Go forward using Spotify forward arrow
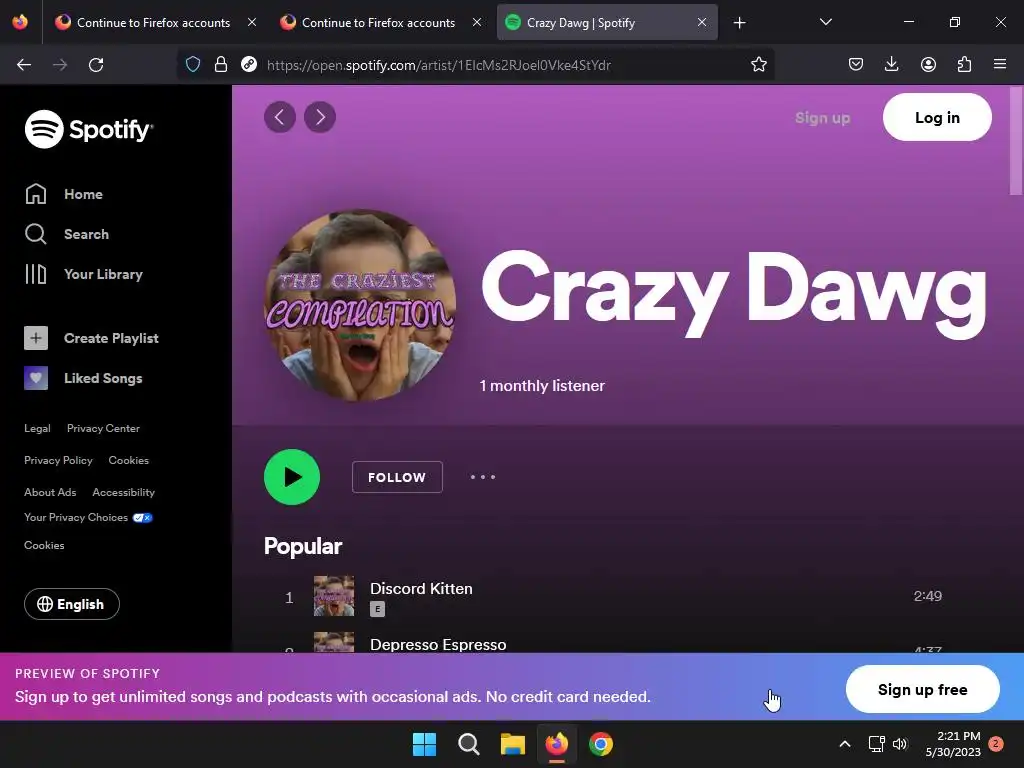 coord(320,117)
